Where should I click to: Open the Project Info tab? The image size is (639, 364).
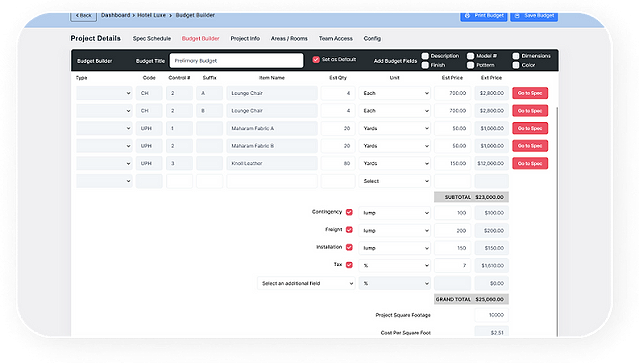(x=245, y=38)
